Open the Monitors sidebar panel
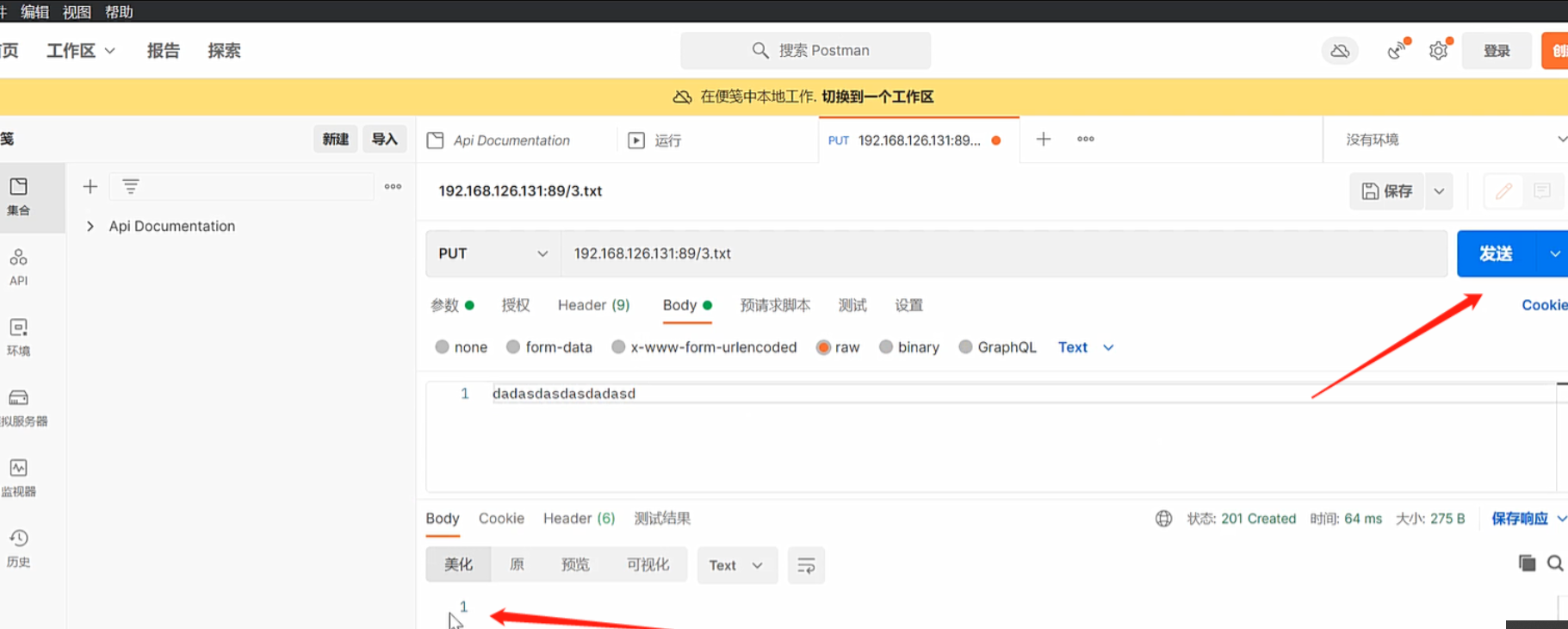This screenshot has height=629, width=1568. click(19, 477)
